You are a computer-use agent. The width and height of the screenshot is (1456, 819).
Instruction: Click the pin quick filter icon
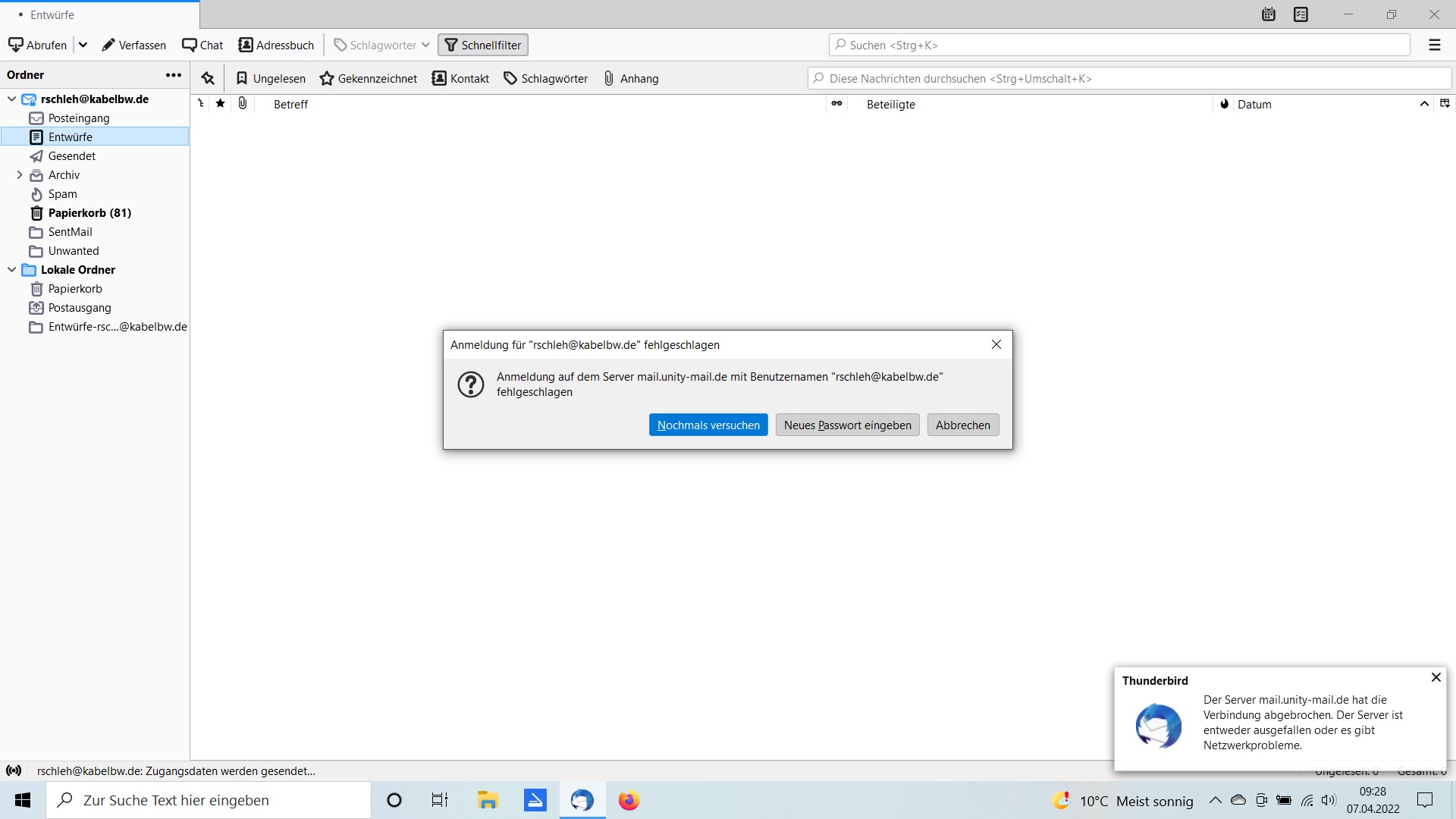click(x=208, y=78)
